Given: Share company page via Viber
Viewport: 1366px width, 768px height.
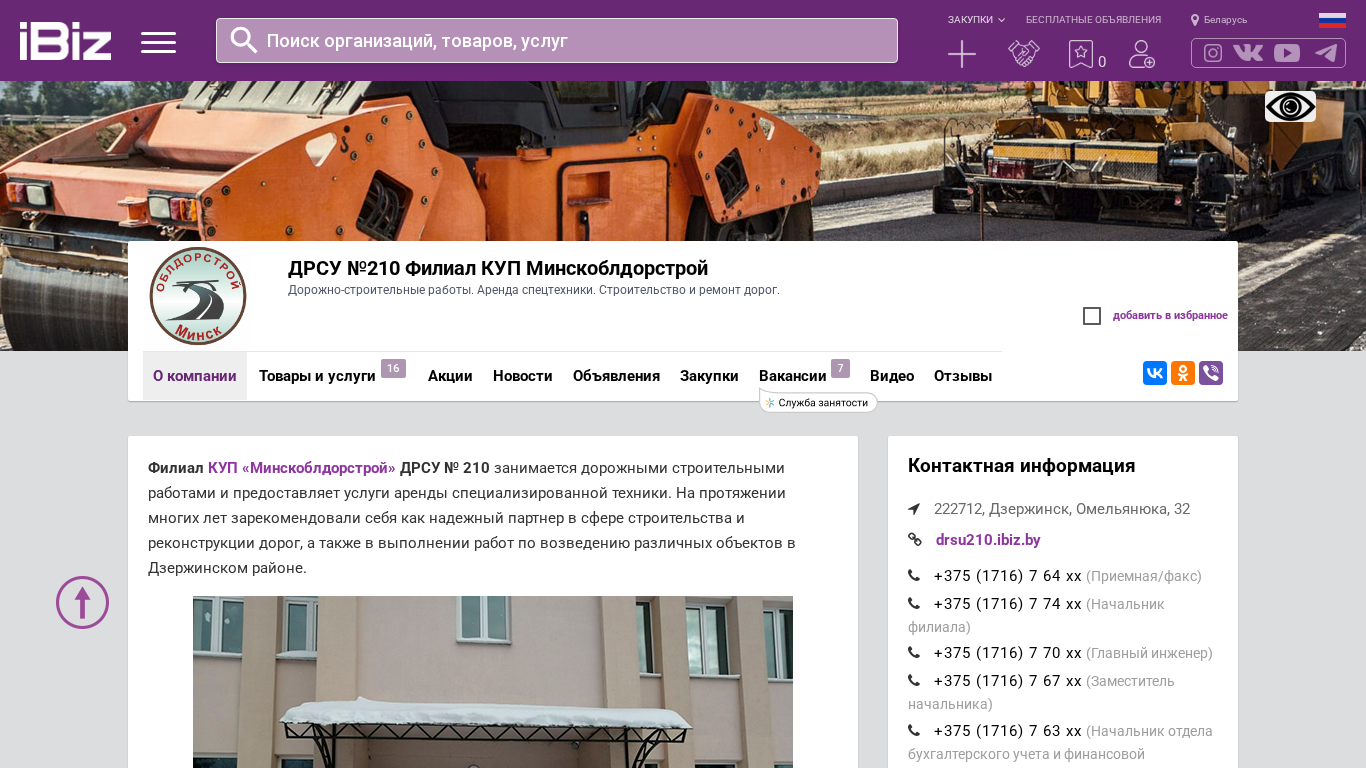Looking at the screenshot, I should click(1211, 373).
